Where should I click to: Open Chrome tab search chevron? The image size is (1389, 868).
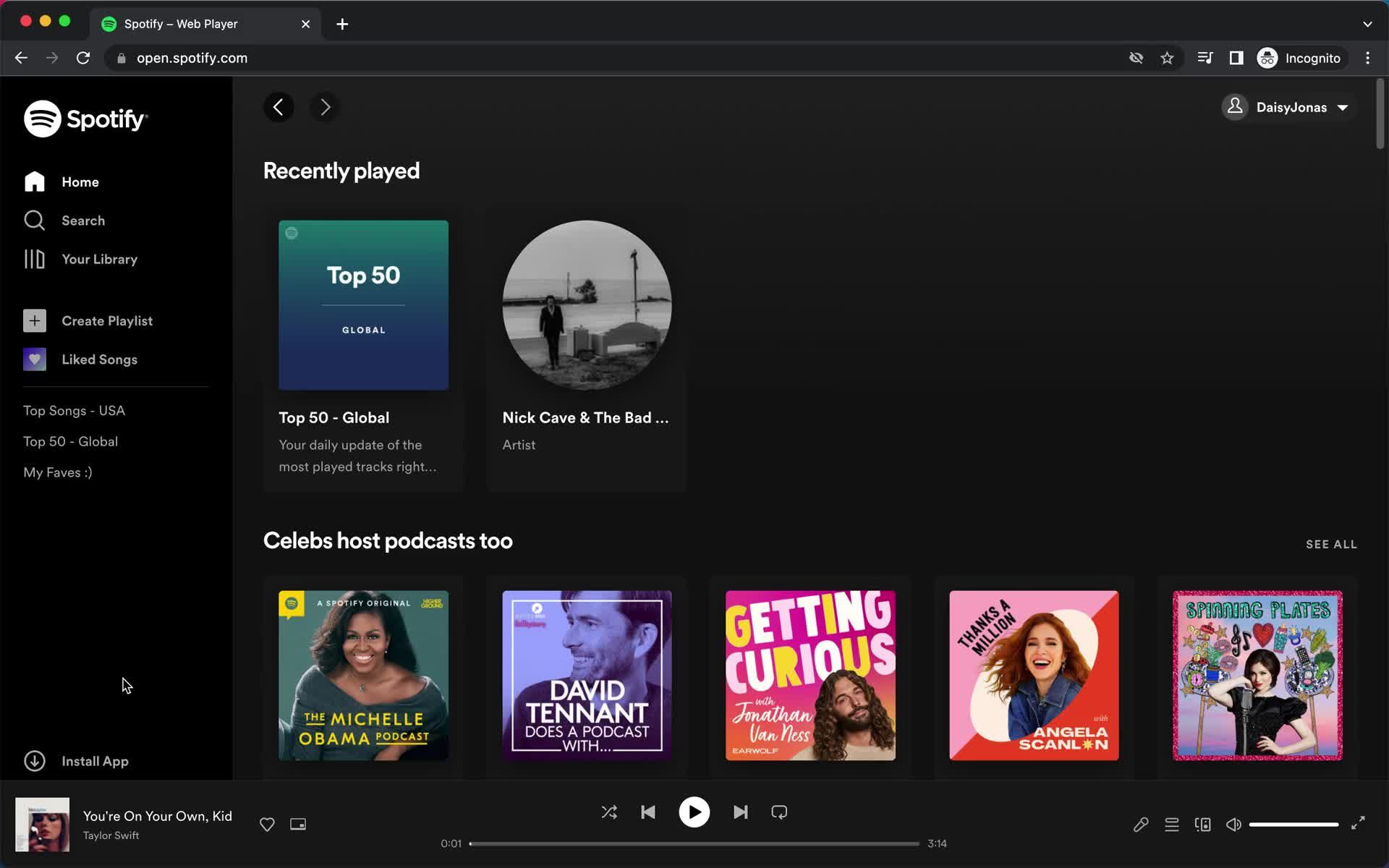1367,24
